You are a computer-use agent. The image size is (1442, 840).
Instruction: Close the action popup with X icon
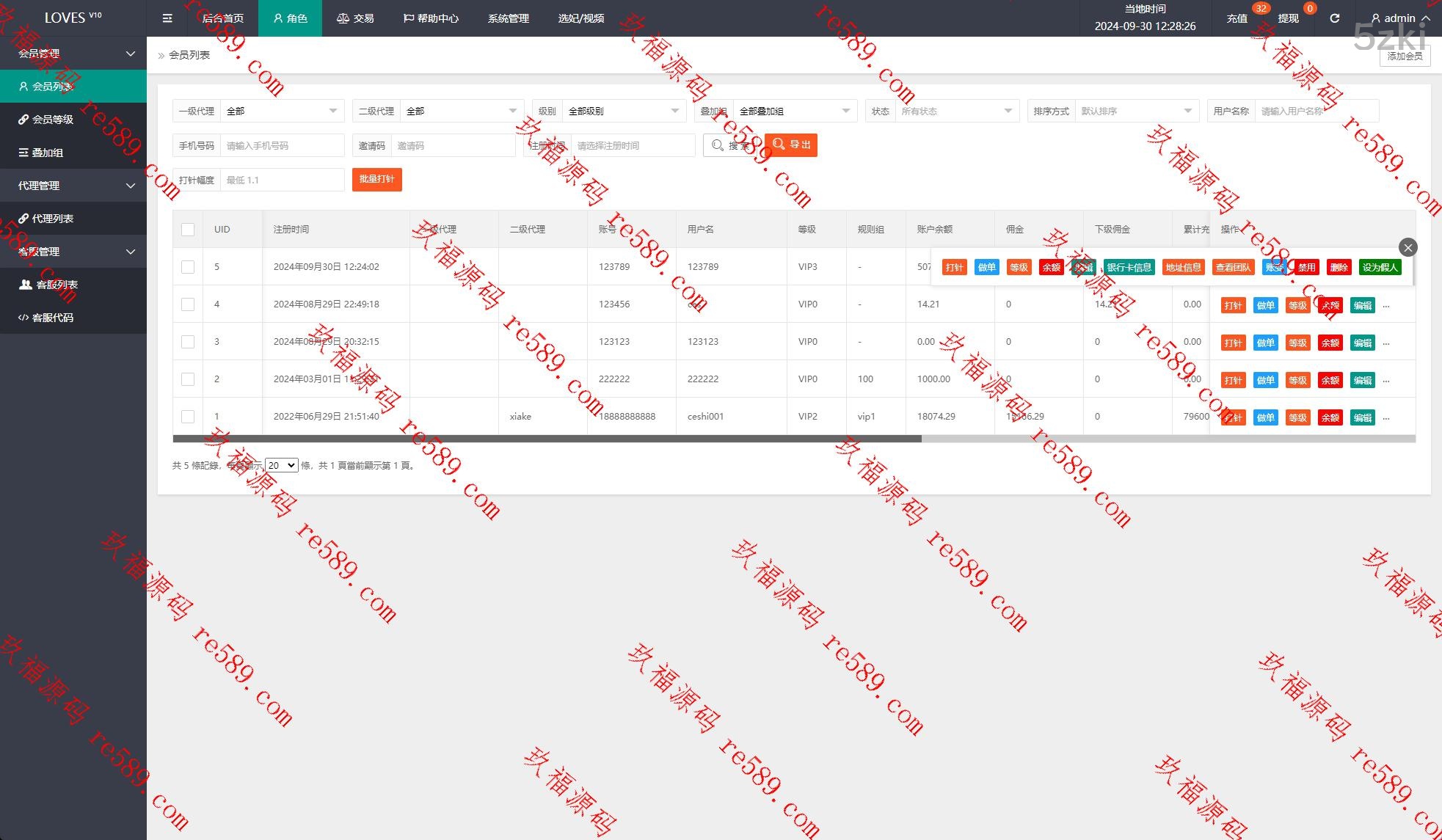1408,247
